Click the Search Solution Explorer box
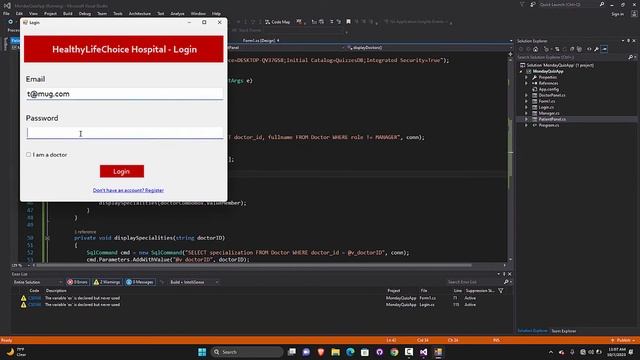This screenshot has width=640, height=360. click(572, 57)
